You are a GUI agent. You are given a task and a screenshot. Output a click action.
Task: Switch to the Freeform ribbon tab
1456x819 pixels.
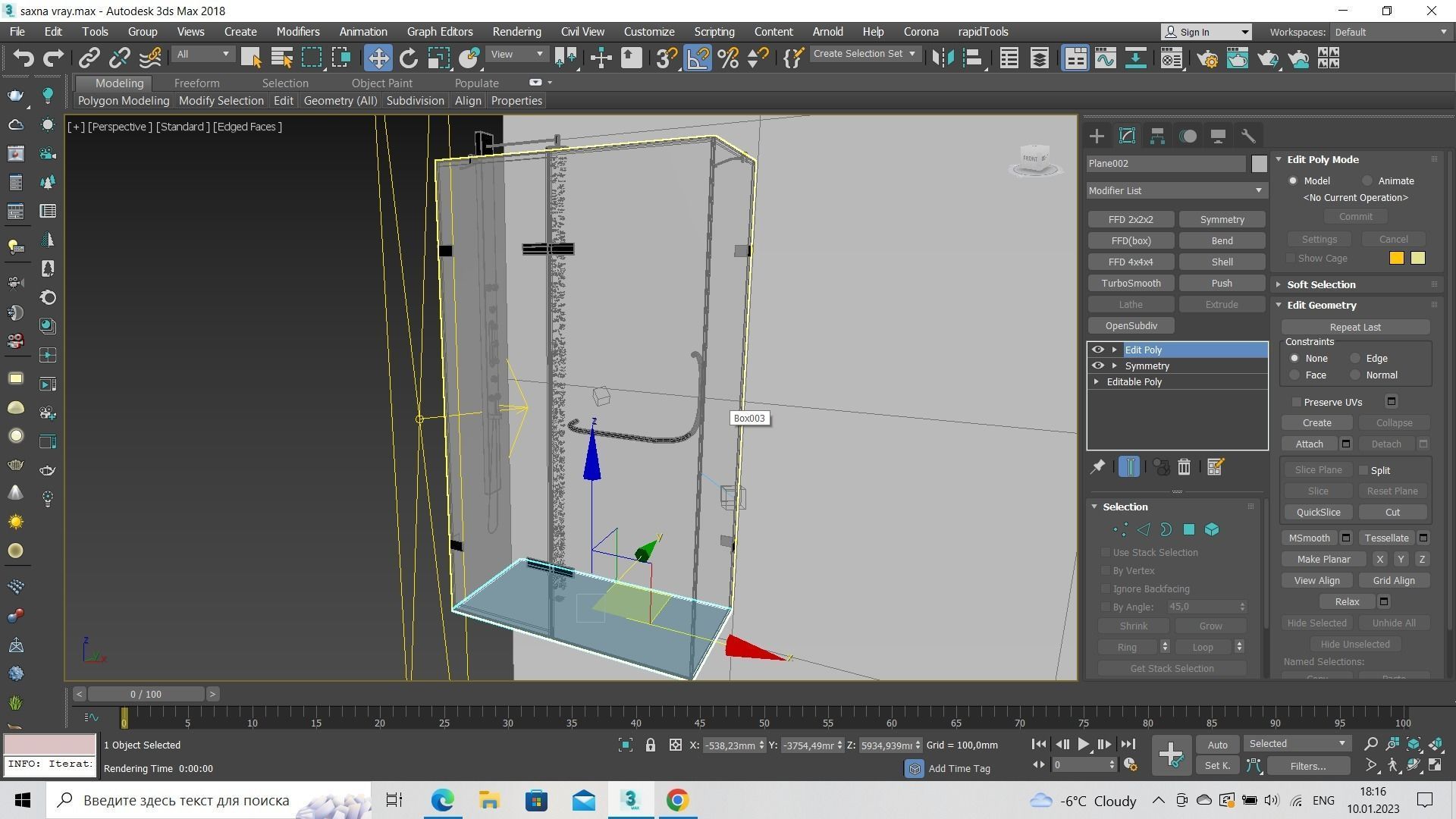(x=196, y=83)
